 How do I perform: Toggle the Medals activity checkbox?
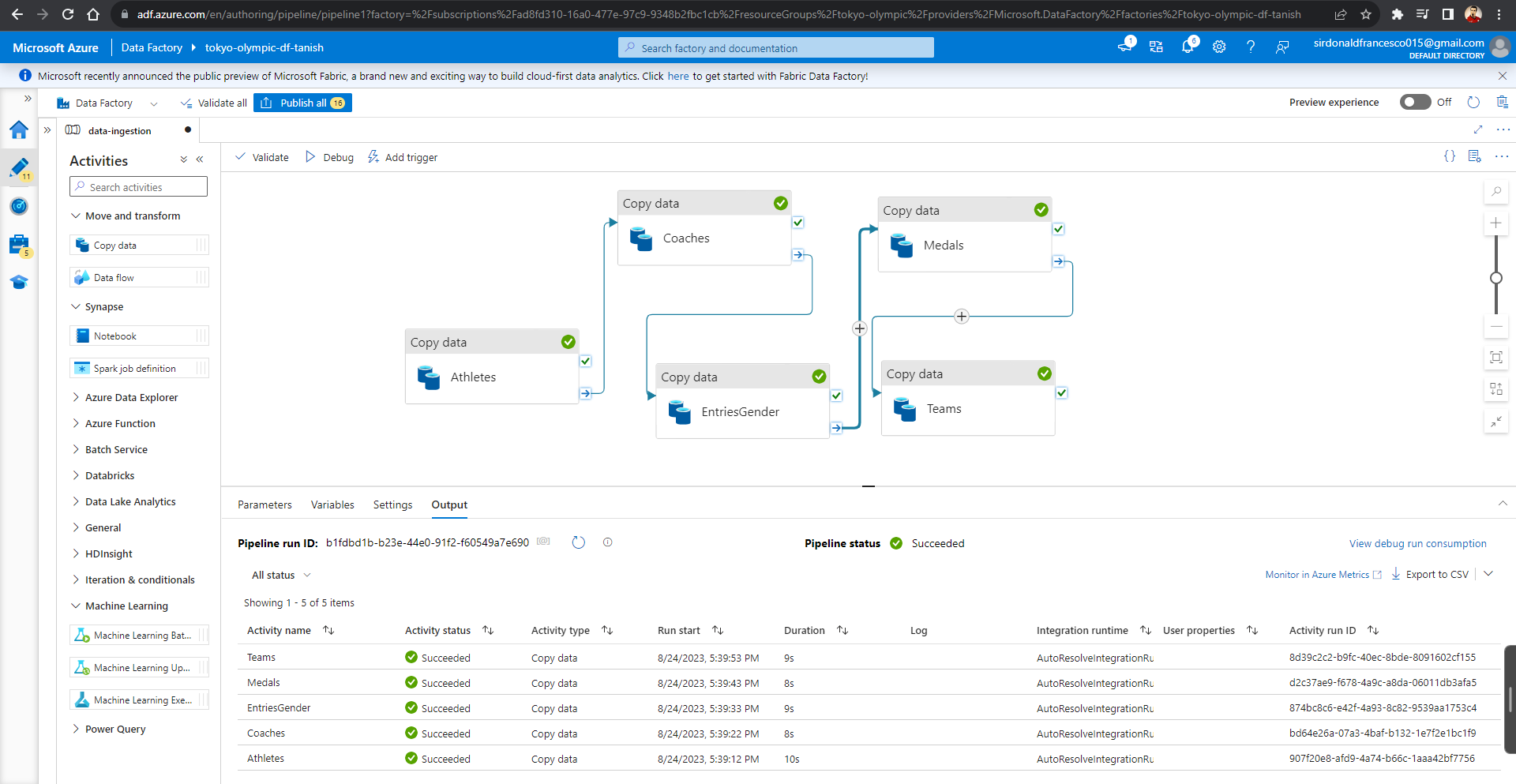1059,229
